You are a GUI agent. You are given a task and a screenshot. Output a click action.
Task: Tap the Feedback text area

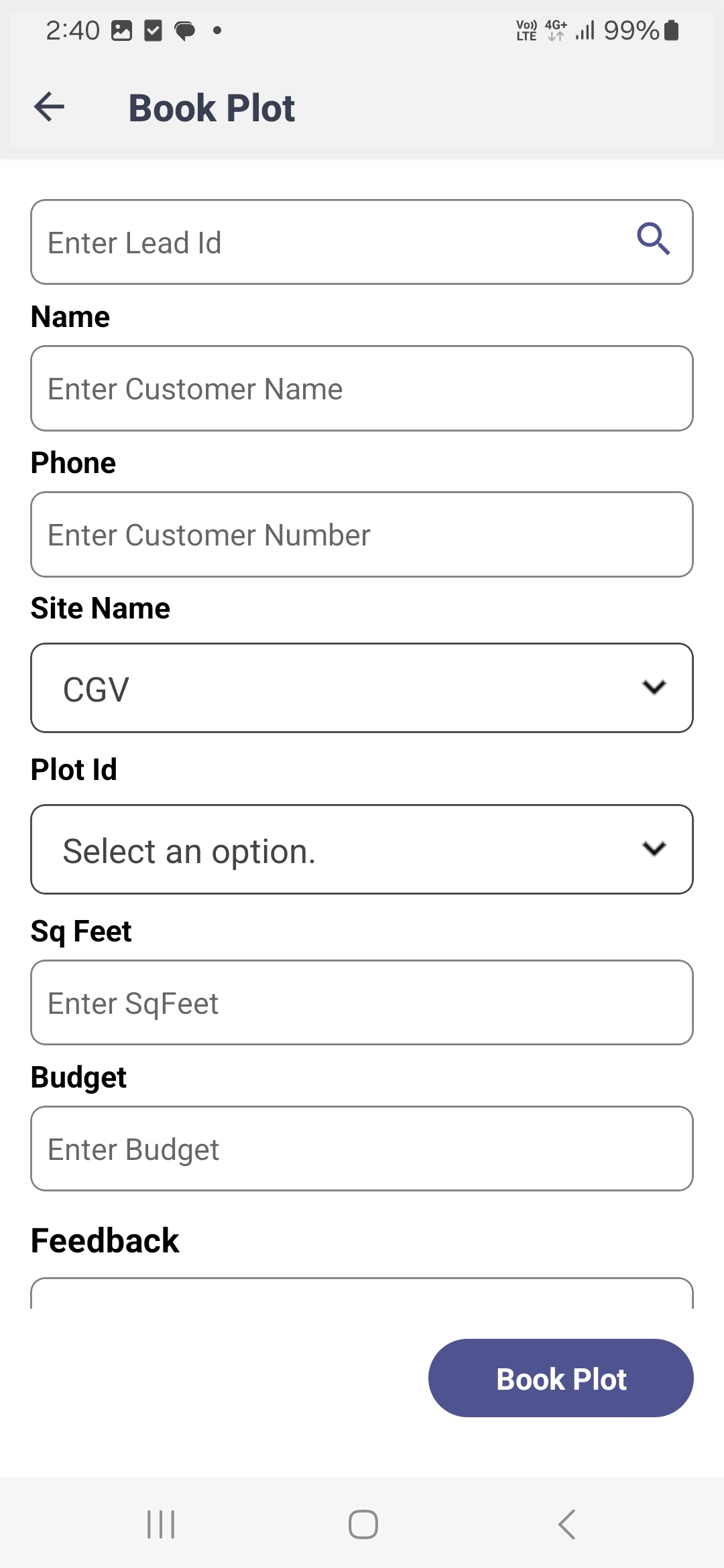point(362,1293)
